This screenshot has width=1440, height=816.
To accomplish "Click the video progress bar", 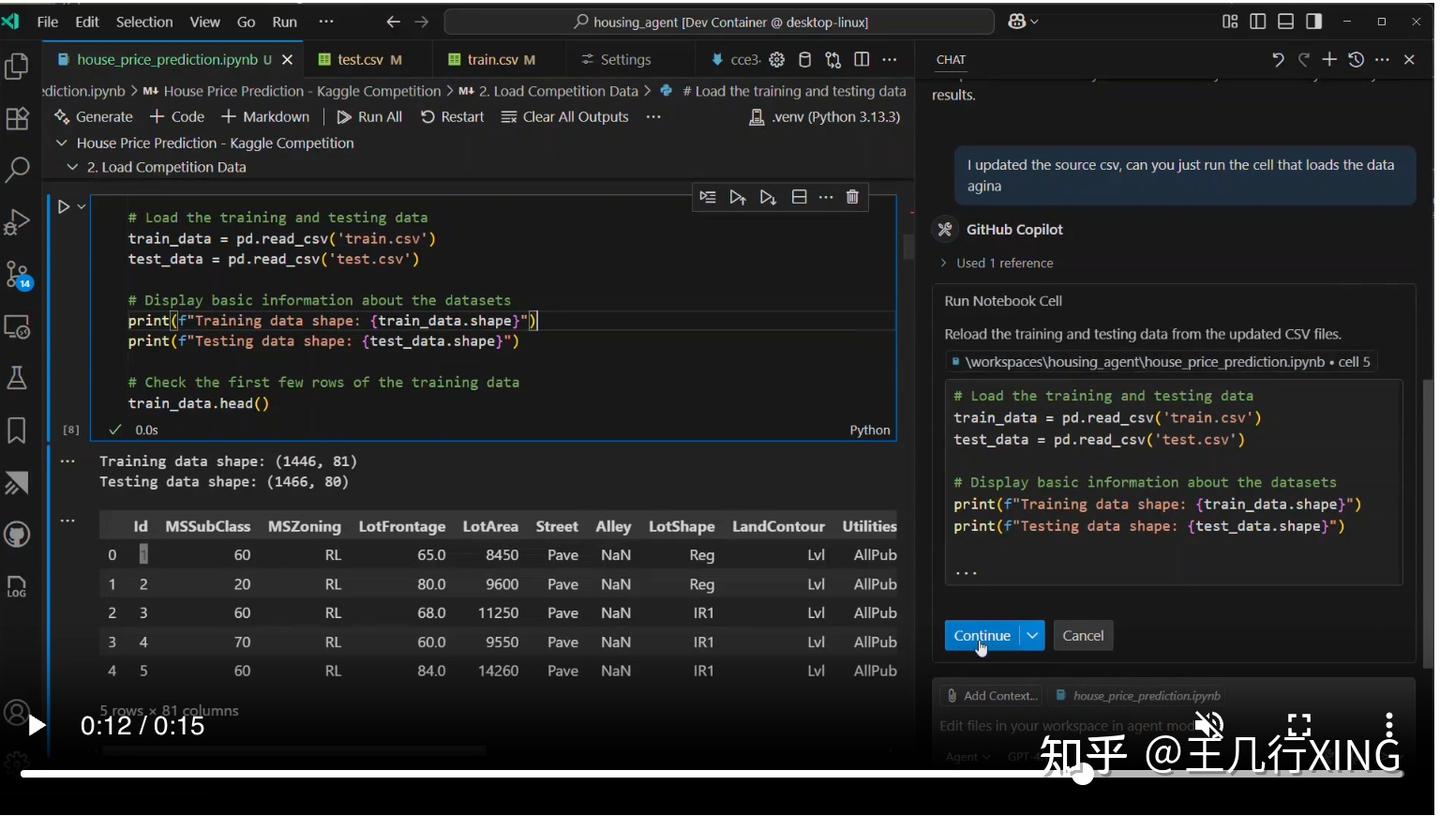I will (720, 772).
